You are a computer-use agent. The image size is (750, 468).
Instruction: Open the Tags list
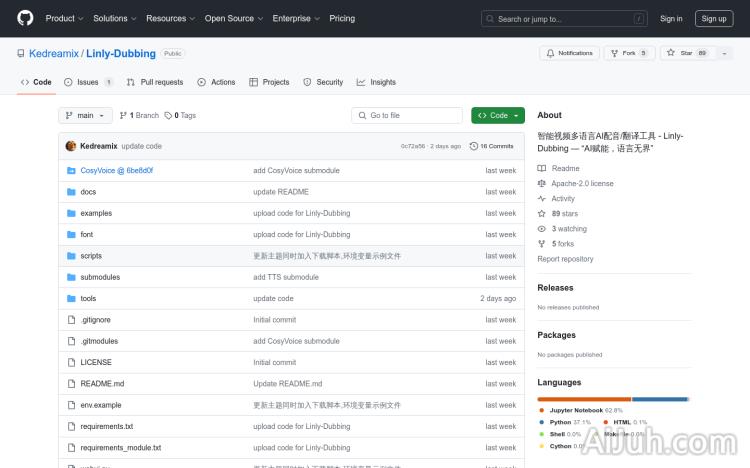(180, 115)
